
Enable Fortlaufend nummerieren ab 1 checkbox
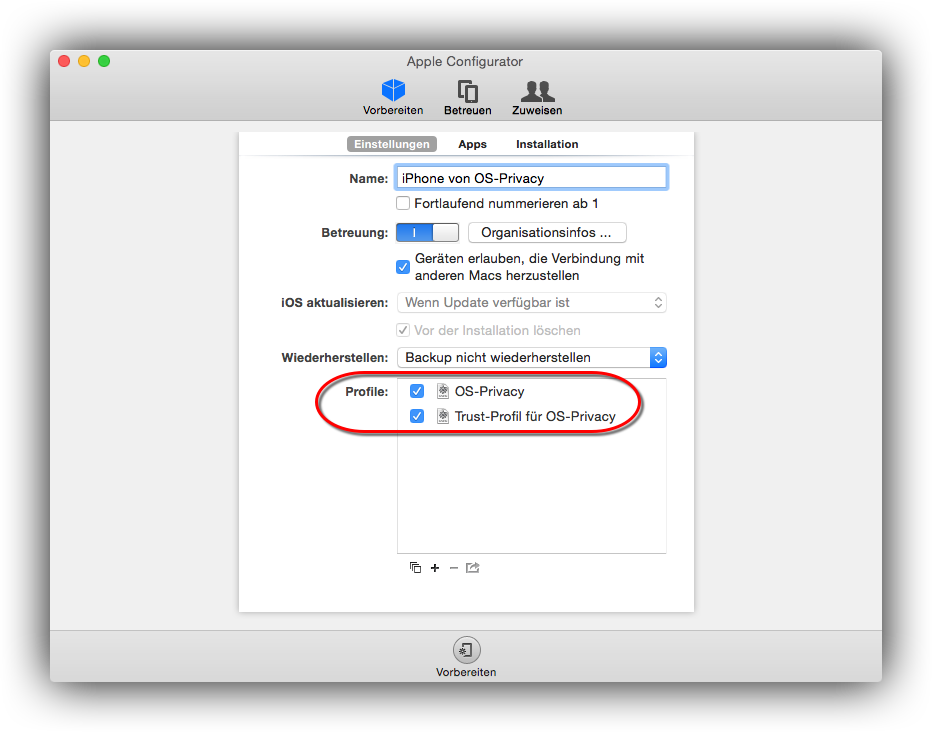403,203
